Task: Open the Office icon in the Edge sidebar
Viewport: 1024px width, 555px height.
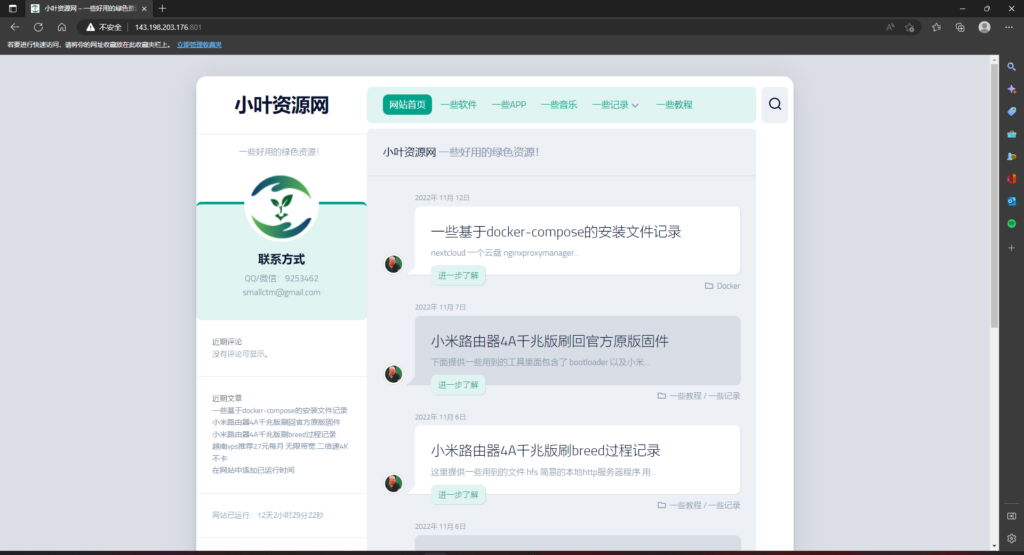Action: point(1011,179)
